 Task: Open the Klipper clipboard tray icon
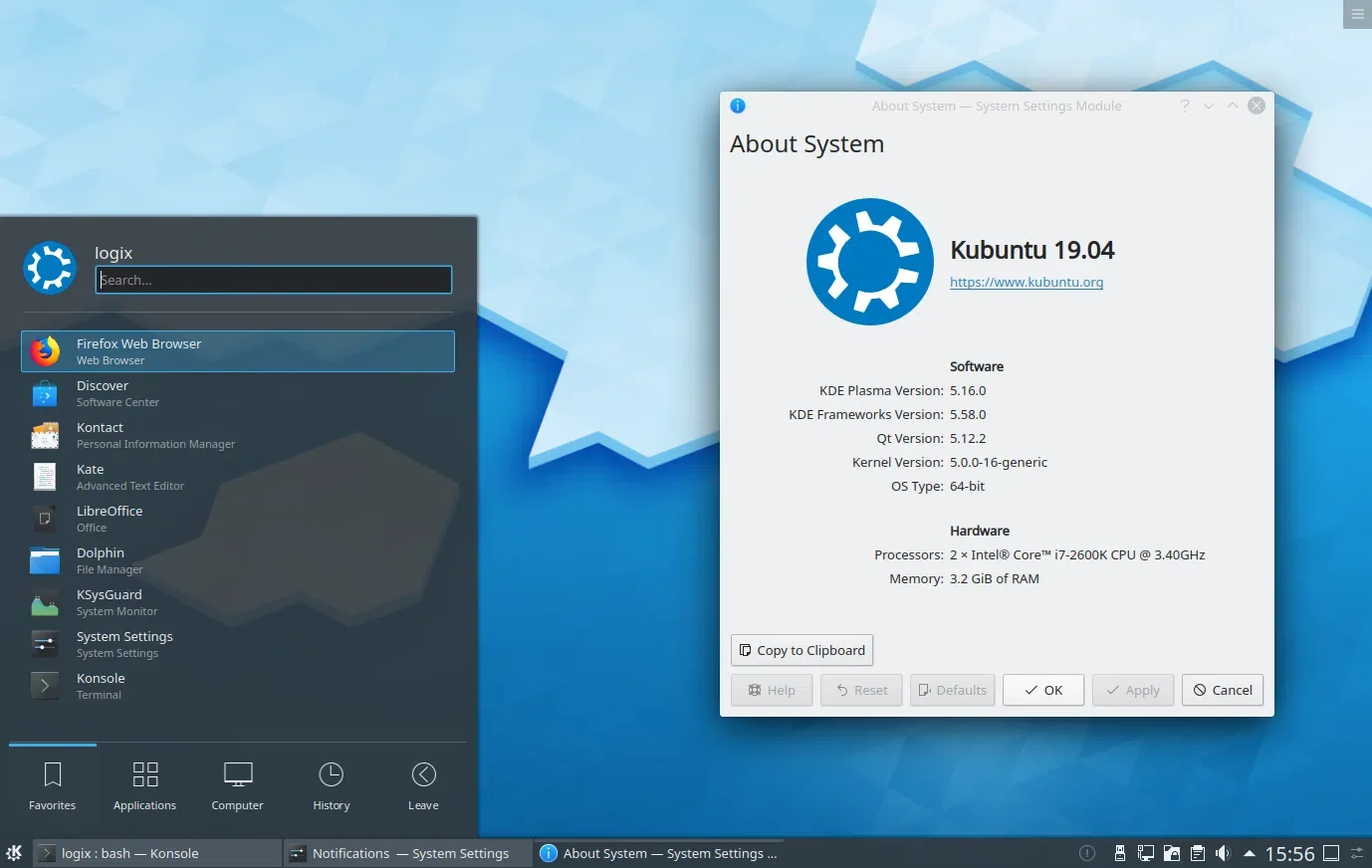coord(1197,853)
